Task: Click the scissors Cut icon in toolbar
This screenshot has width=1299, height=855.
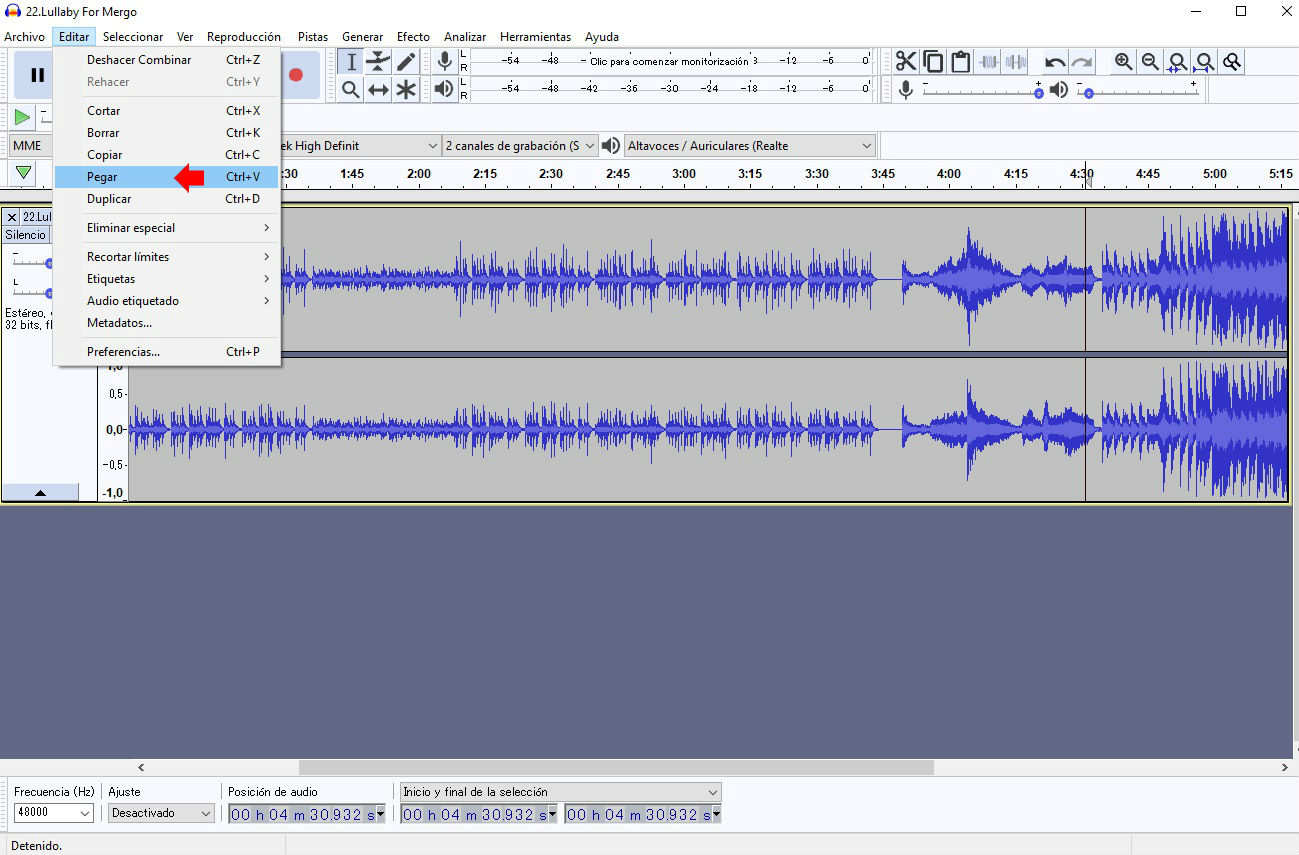Action: click(x=906, y=62)
